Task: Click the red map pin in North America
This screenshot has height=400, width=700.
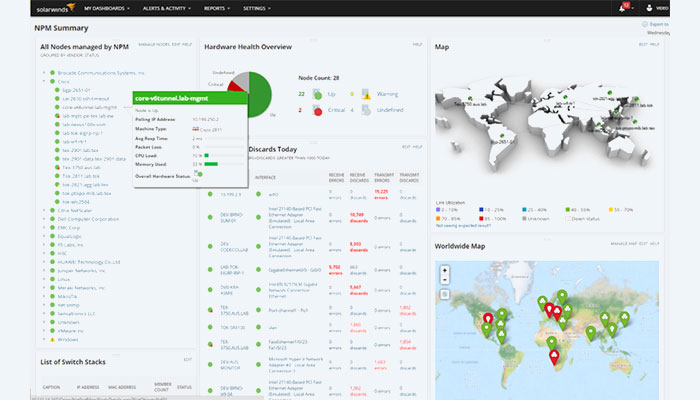Action: [488, 319]
